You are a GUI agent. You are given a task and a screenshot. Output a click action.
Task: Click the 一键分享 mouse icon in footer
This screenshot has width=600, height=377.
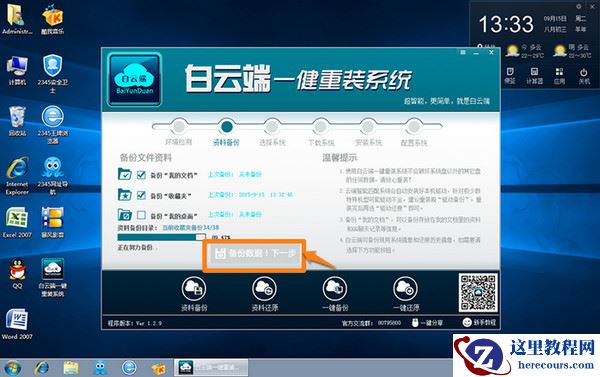[415, 323]
